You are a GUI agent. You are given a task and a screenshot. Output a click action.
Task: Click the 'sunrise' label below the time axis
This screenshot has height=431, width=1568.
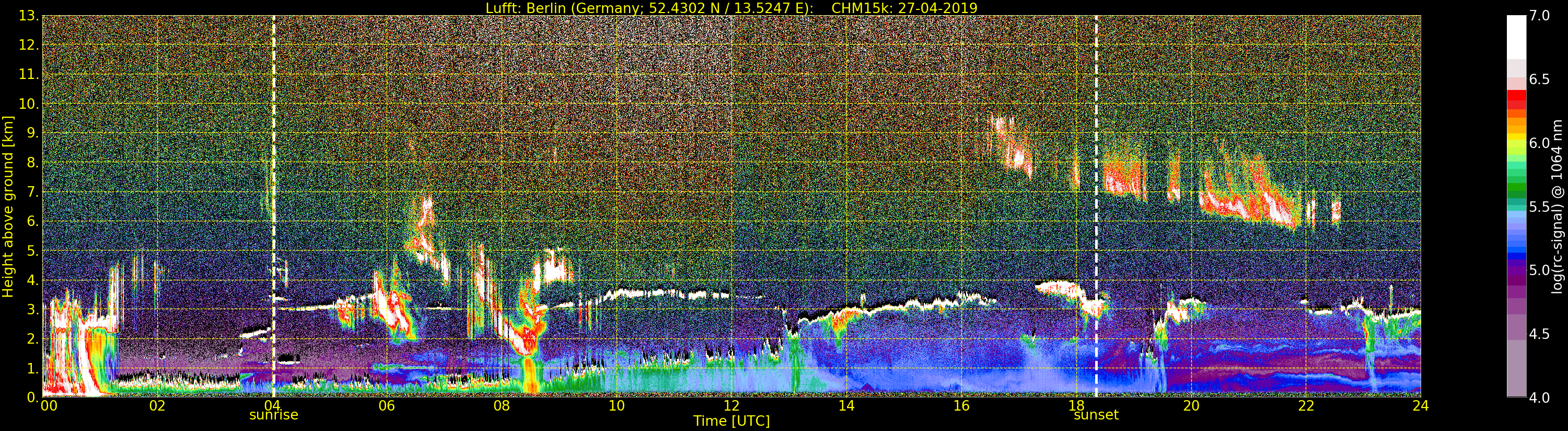(x=273, y=415)
